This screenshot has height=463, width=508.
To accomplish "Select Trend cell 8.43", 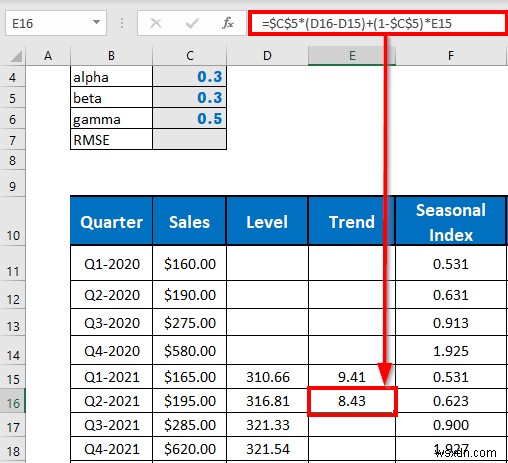I will click(x=352, y=401).
